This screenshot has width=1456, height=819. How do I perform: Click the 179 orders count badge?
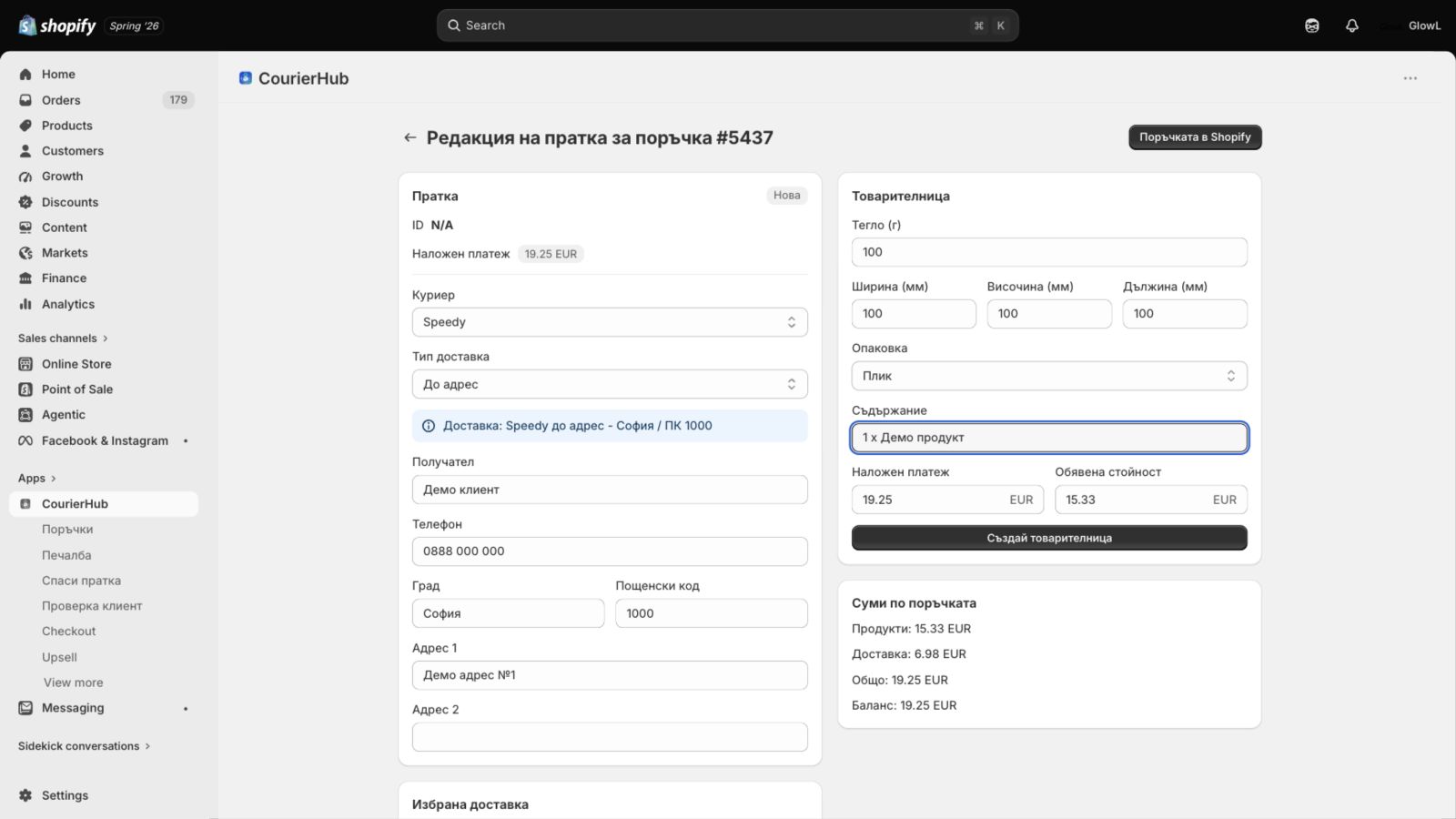coord(178,100)
